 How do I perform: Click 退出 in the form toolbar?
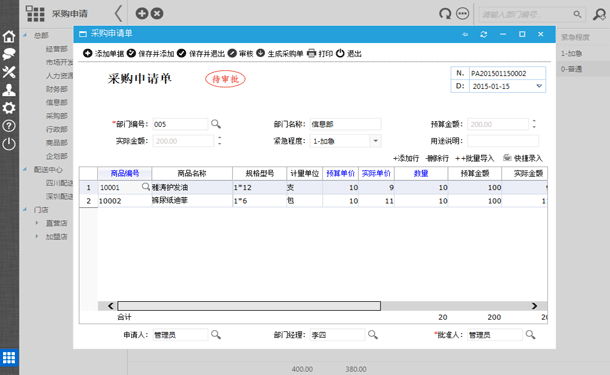tap(349, 53)
